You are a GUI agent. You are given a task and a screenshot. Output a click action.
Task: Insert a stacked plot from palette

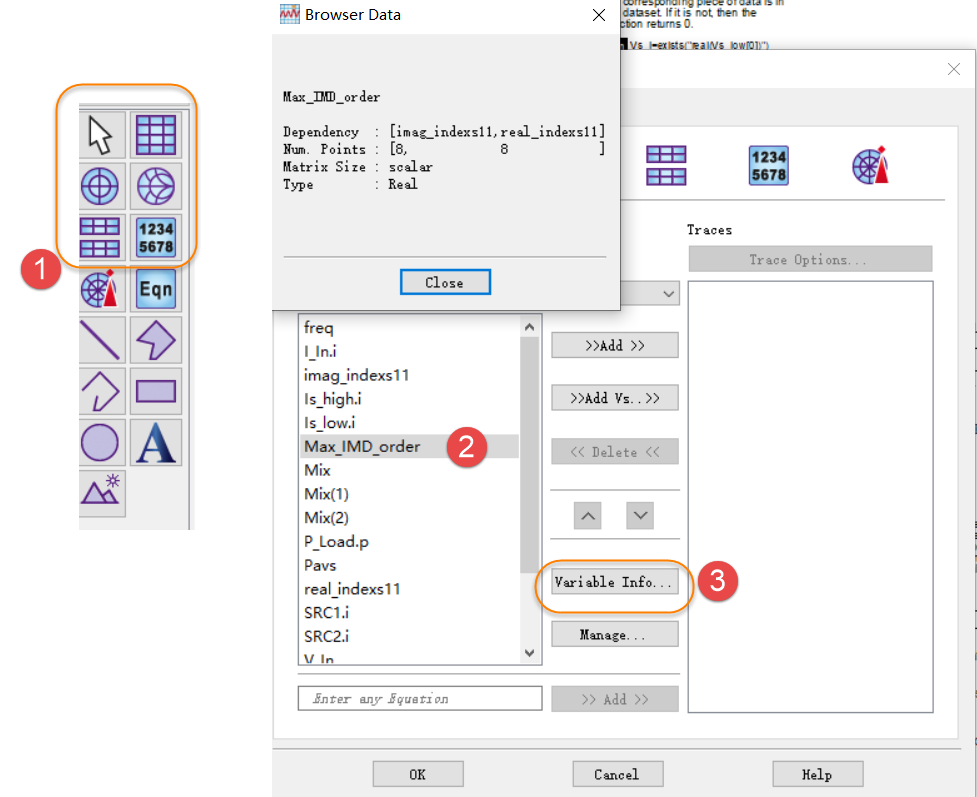100,237
